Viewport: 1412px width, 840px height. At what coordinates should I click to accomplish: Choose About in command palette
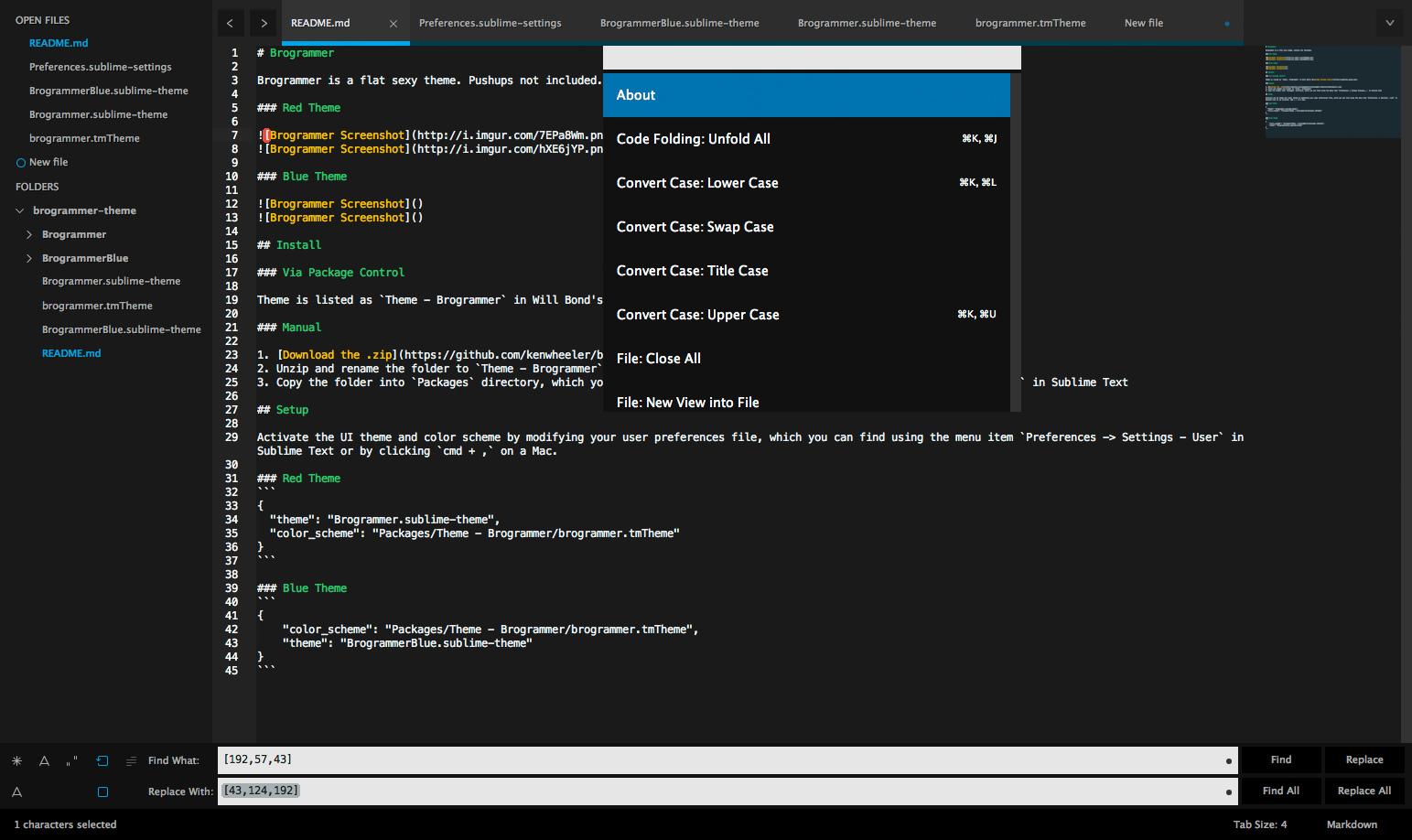[806, 95]
